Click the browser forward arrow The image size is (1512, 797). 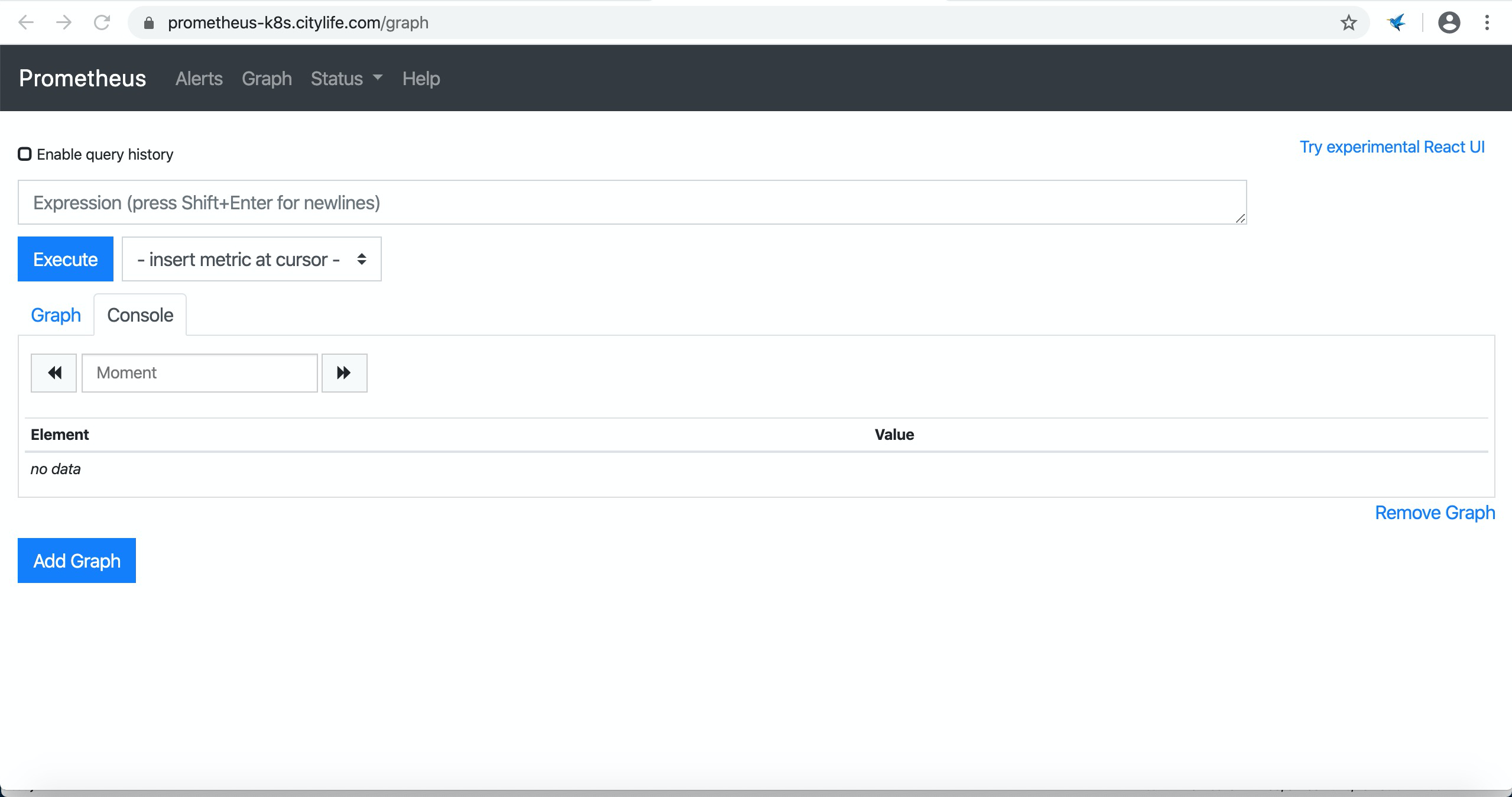[64, 22]
